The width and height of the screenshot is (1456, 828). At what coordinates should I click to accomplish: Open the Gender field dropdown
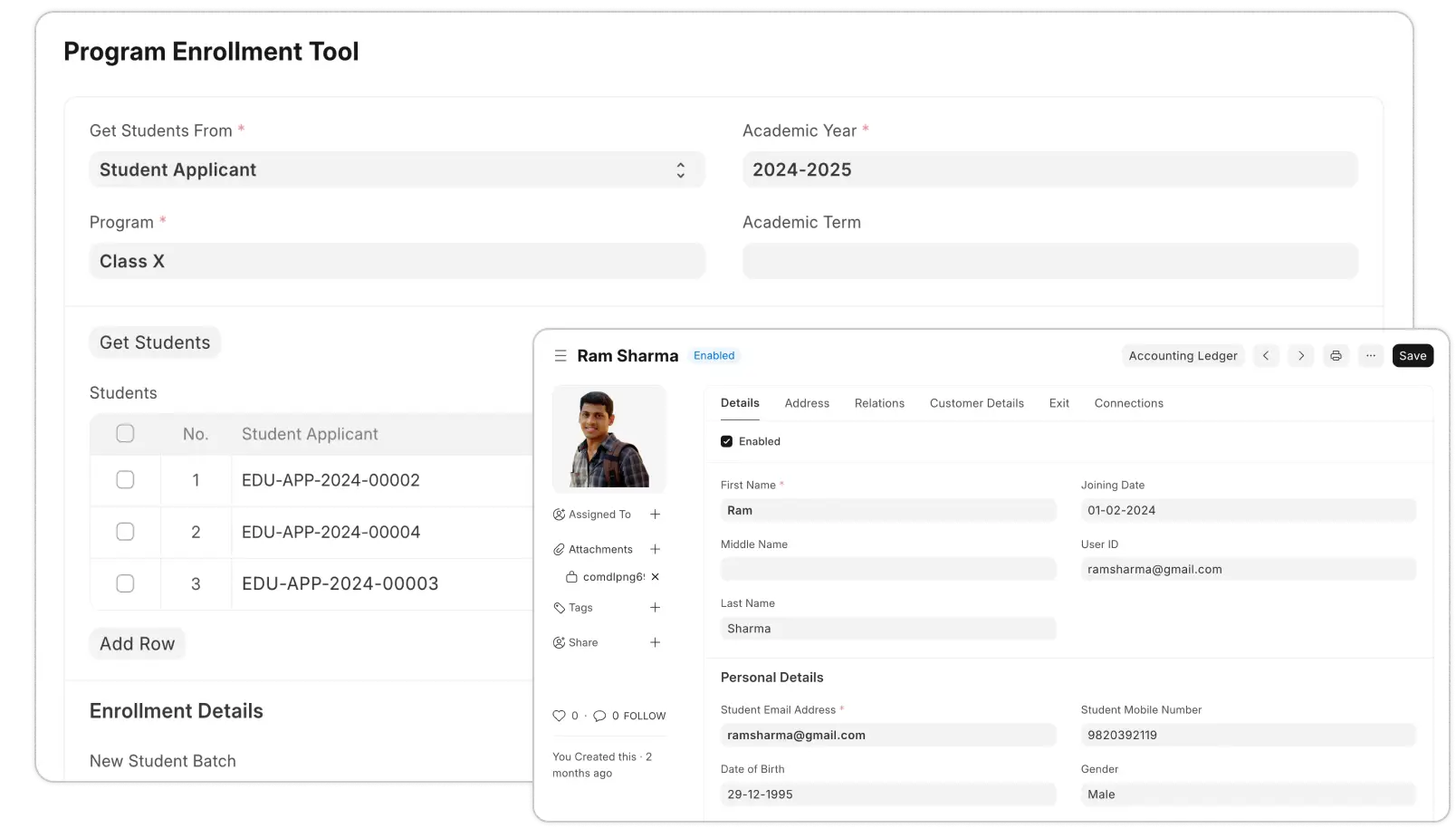[1247, 794]
